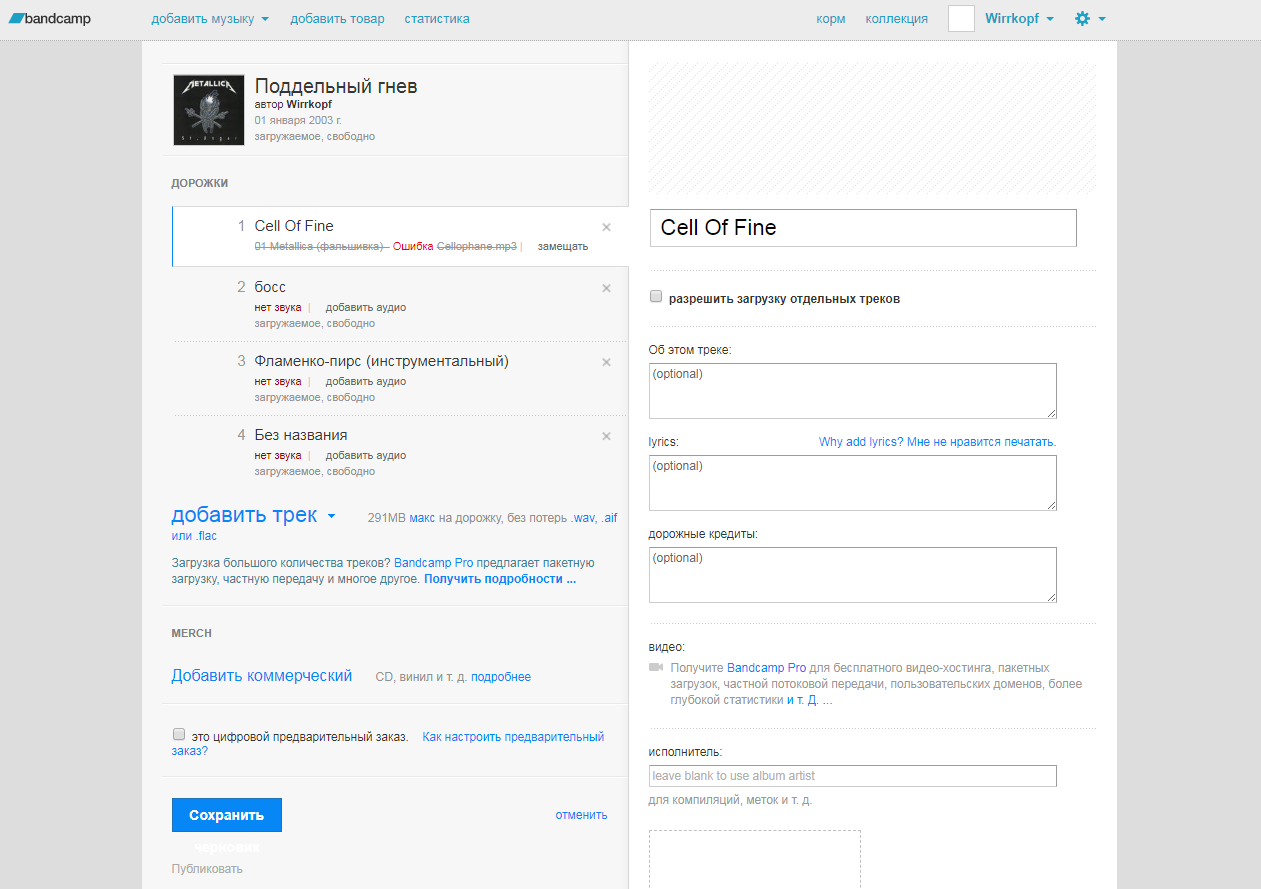This screenshot has height=889, width=1261.
Task: Click the lyrics text area
Action: coord(853,483)
